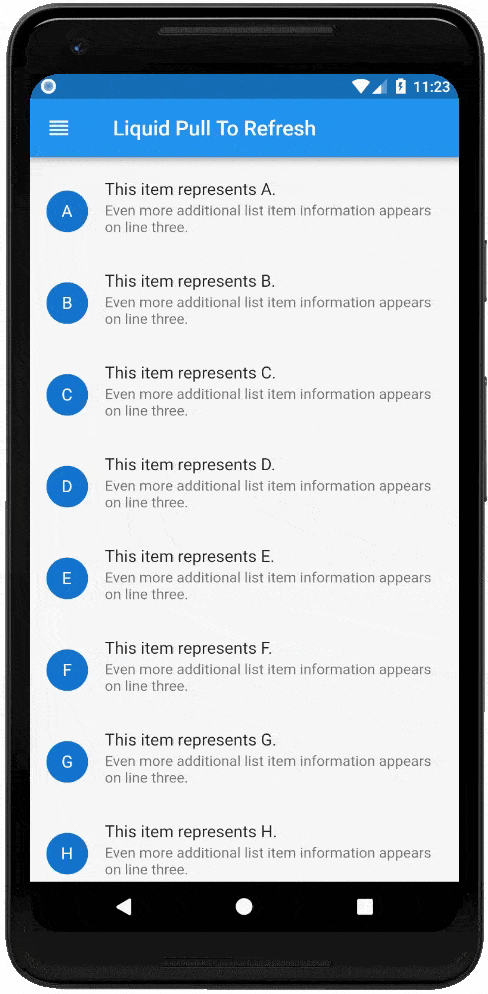Tap the circular B avatar
The height and width of the screenshot is (994, 488).
pos(67,303)
